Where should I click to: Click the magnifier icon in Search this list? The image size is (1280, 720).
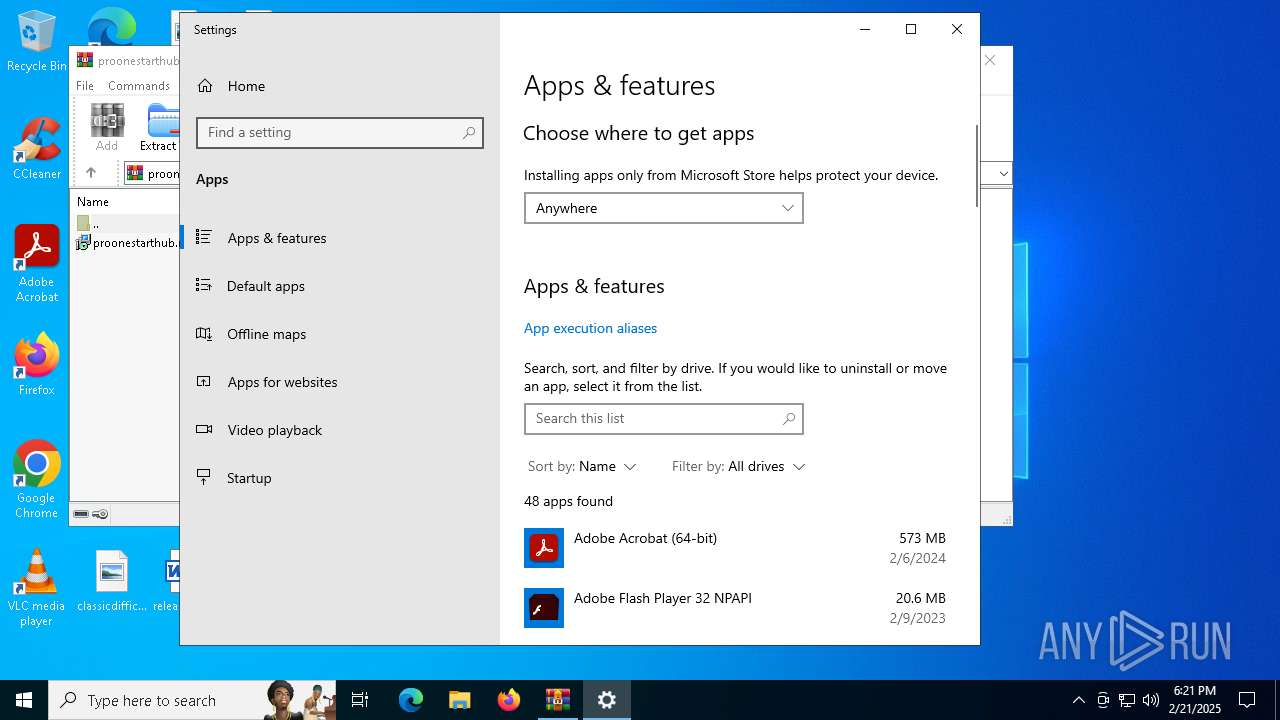(788, 419)
